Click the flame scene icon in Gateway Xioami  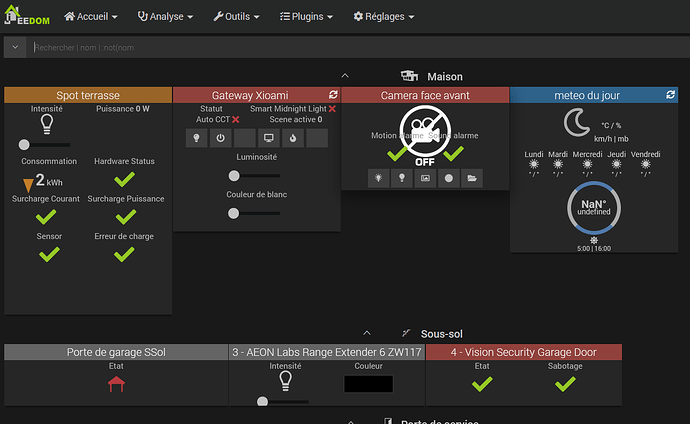pyautogui.click(x=293, y=138)
